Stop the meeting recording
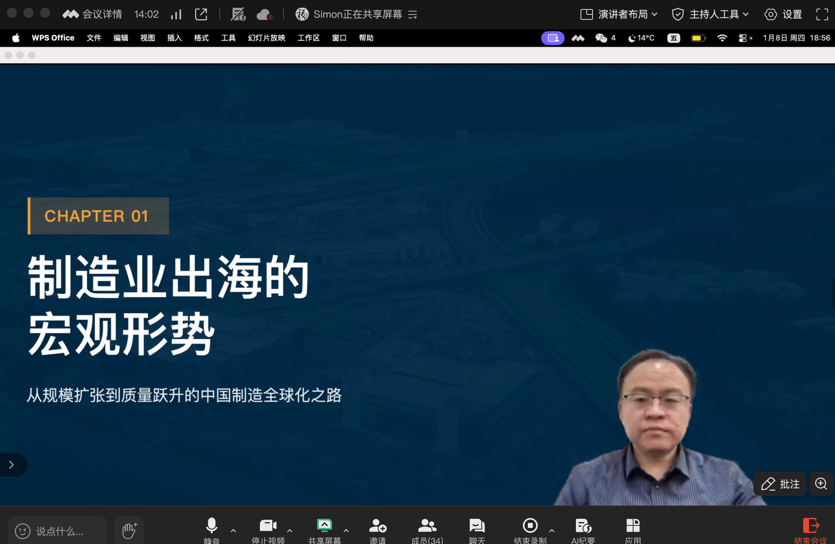 pos(530,527)
